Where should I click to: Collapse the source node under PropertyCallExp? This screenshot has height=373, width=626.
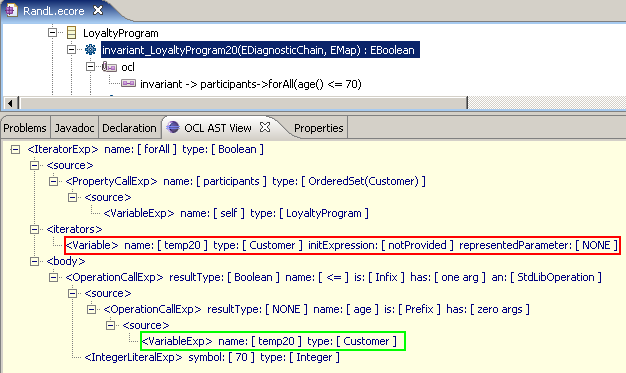pos(72,197)
